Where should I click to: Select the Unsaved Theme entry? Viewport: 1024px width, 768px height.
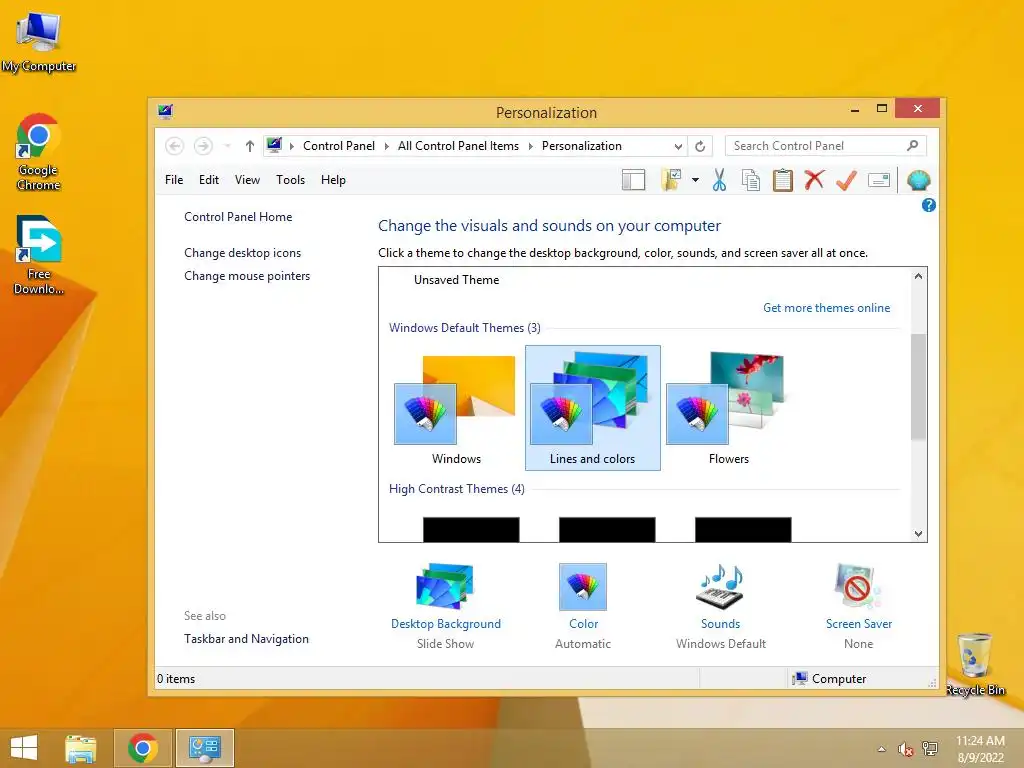point(456,280)
